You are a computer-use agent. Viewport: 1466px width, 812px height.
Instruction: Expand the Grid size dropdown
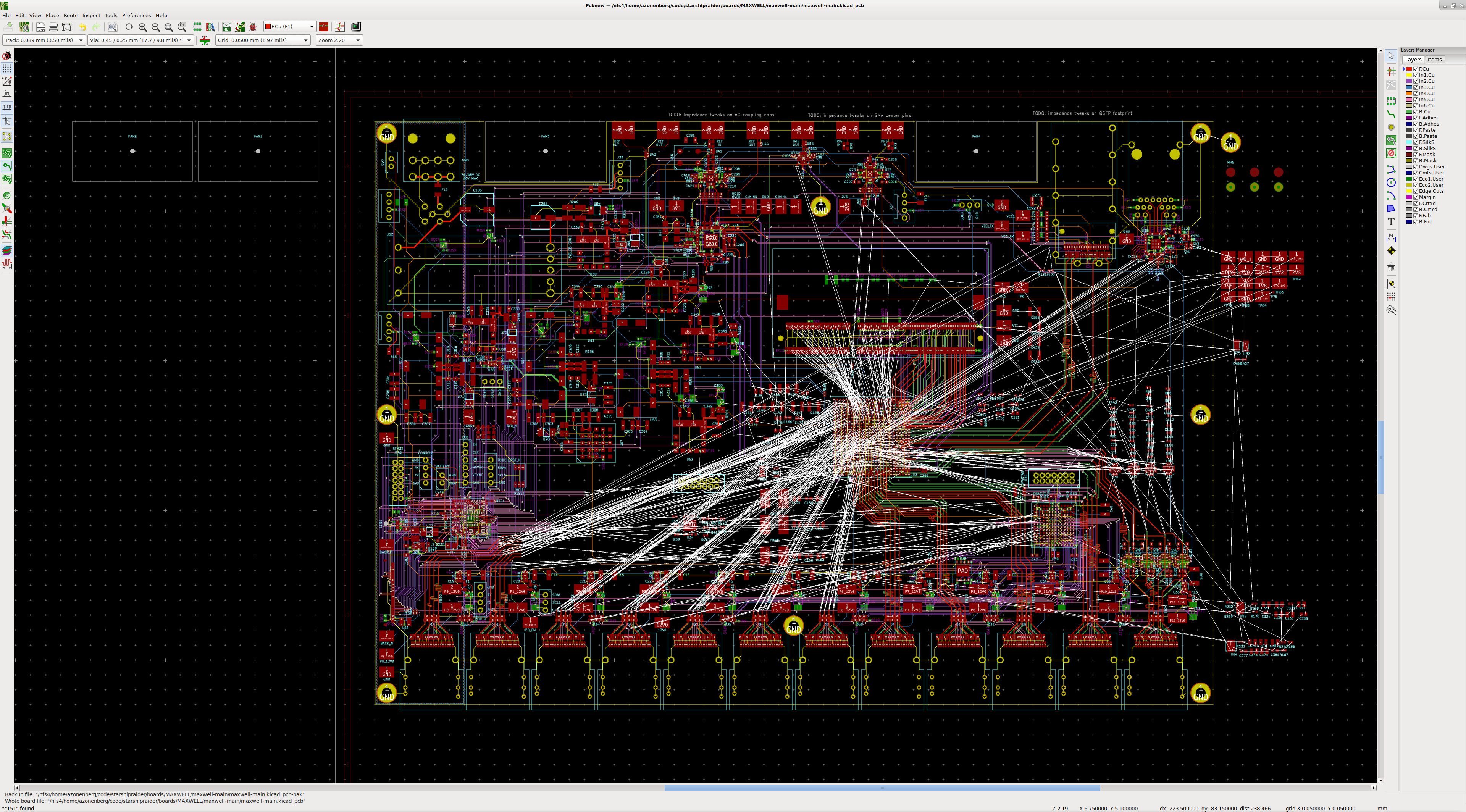[x=305, y=40]
